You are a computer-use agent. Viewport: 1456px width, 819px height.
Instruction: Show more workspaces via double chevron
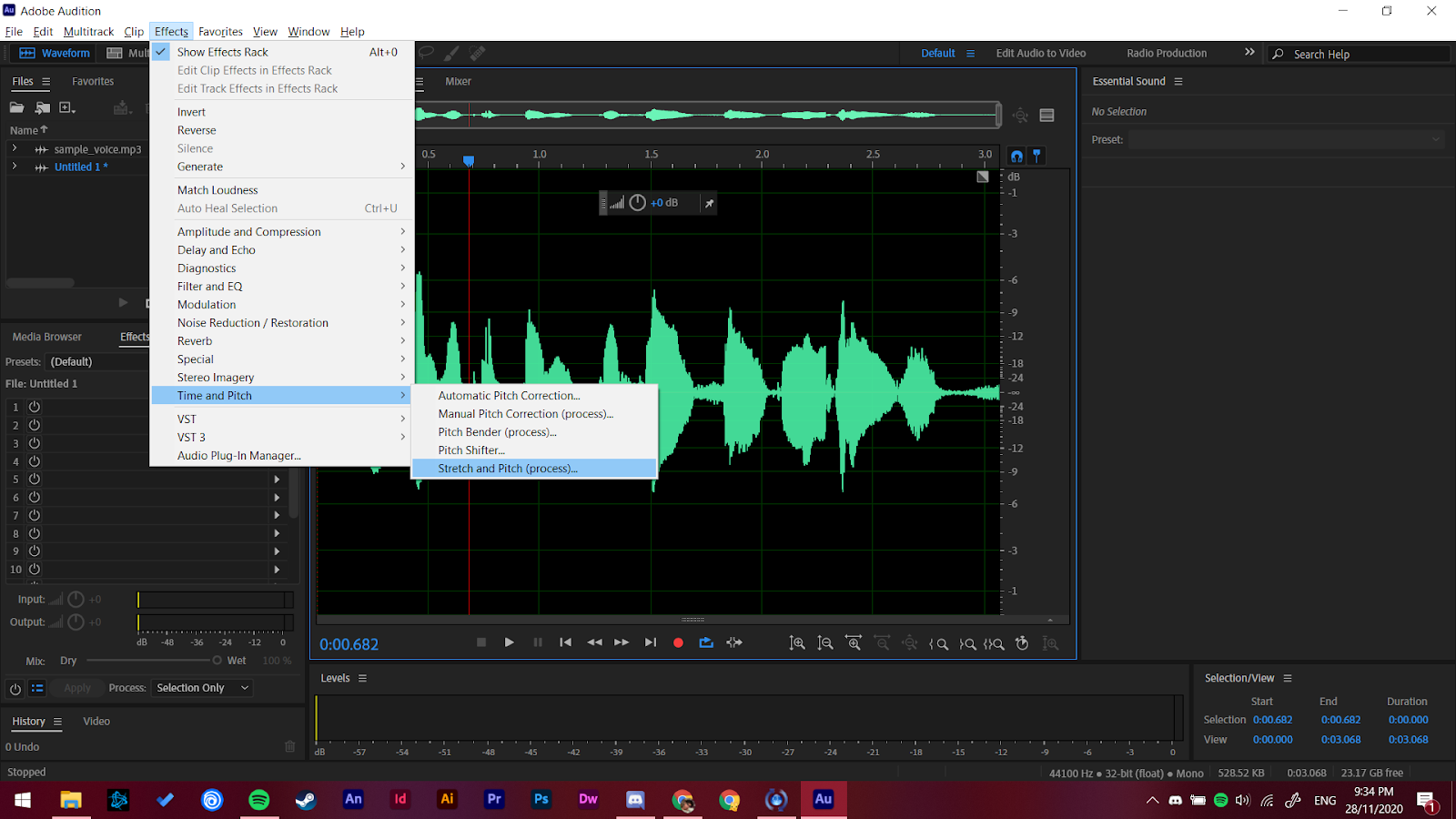pos(1249,53)
